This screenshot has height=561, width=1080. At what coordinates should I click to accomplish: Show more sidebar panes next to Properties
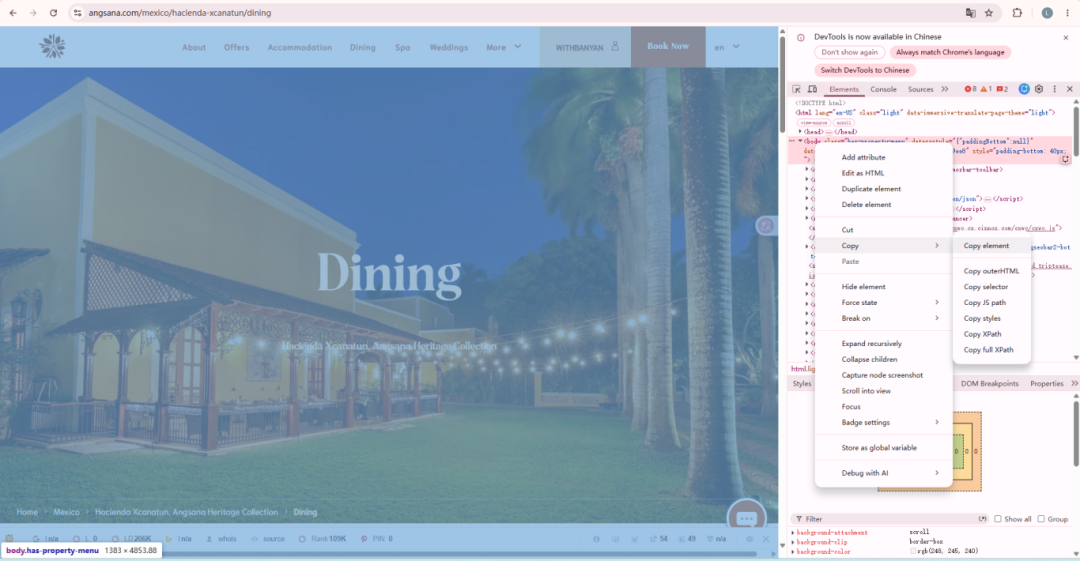1074,383
